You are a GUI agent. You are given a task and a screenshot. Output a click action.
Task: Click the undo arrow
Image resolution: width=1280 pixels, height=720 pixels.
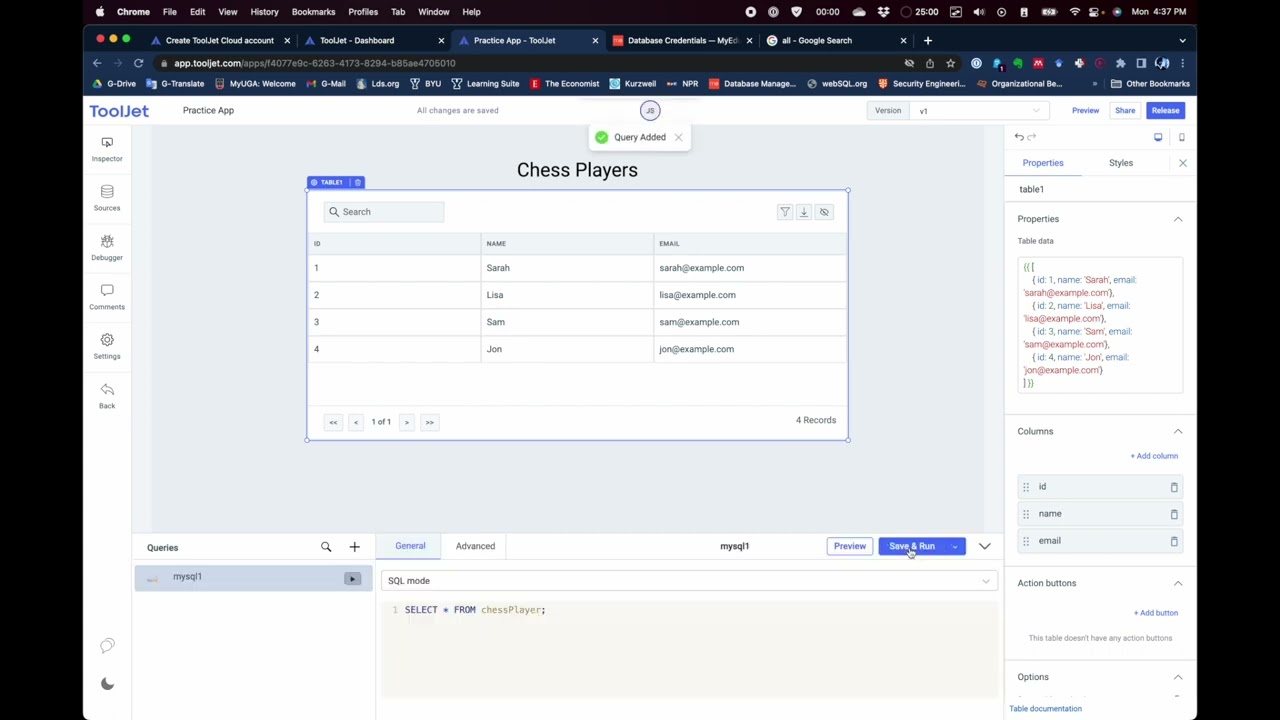click(x=1019, y=137)
